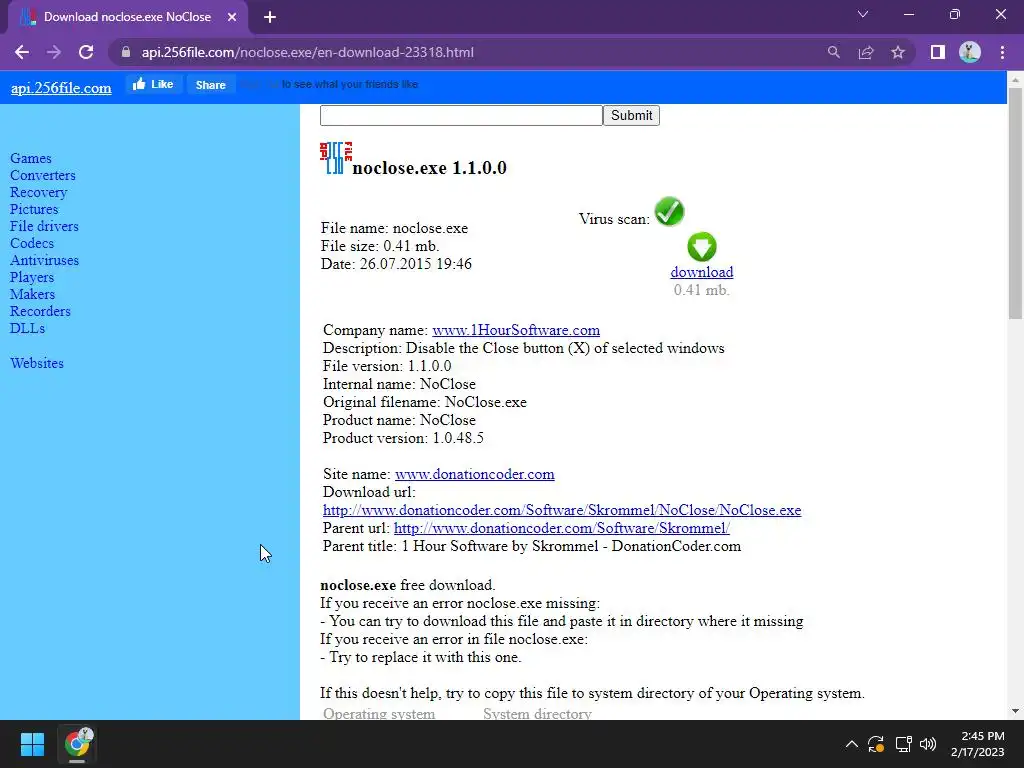Open the volume speaker icon

click(927, 744)
